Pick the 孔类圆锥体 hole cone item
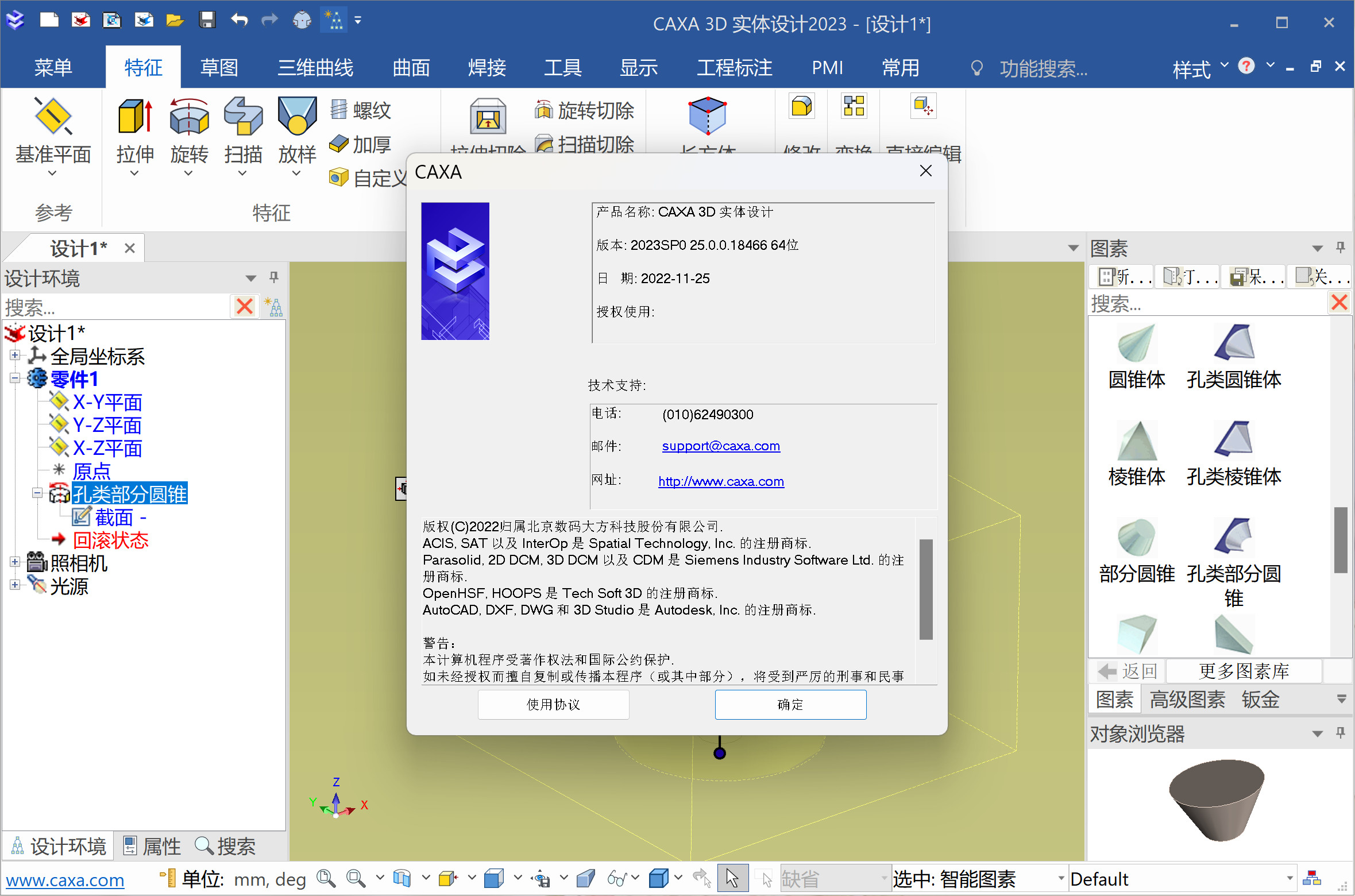 (1234, 357)
